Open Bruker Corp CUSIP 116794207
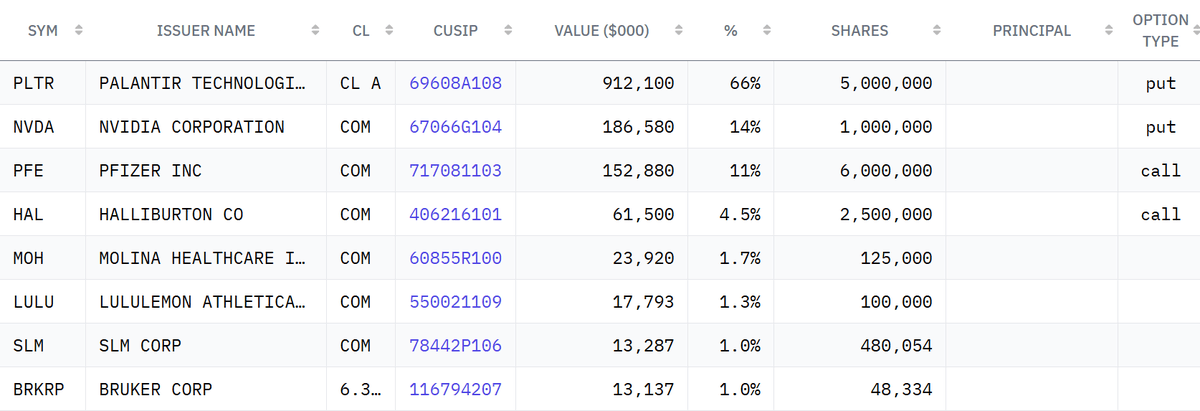The image size is (1200, 411). (455, 389)
